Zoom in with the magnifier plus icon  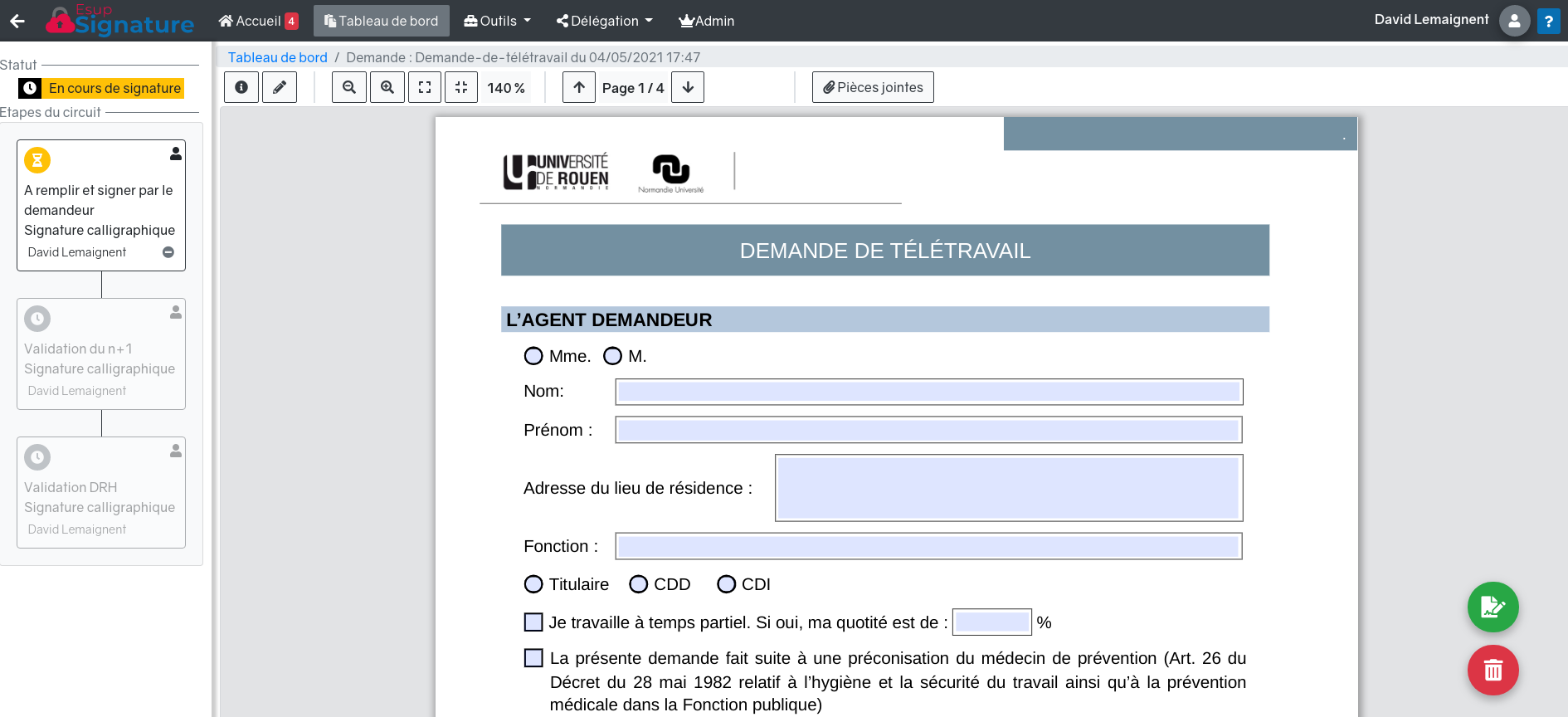coord(387,87)
